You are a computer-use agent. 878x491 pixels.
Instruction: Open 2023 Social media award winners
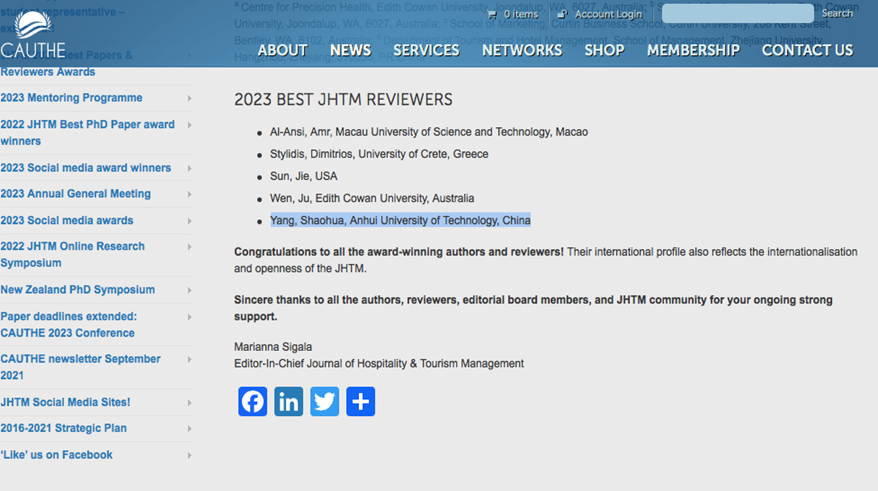pyautogui.click(x=86, y=168)
